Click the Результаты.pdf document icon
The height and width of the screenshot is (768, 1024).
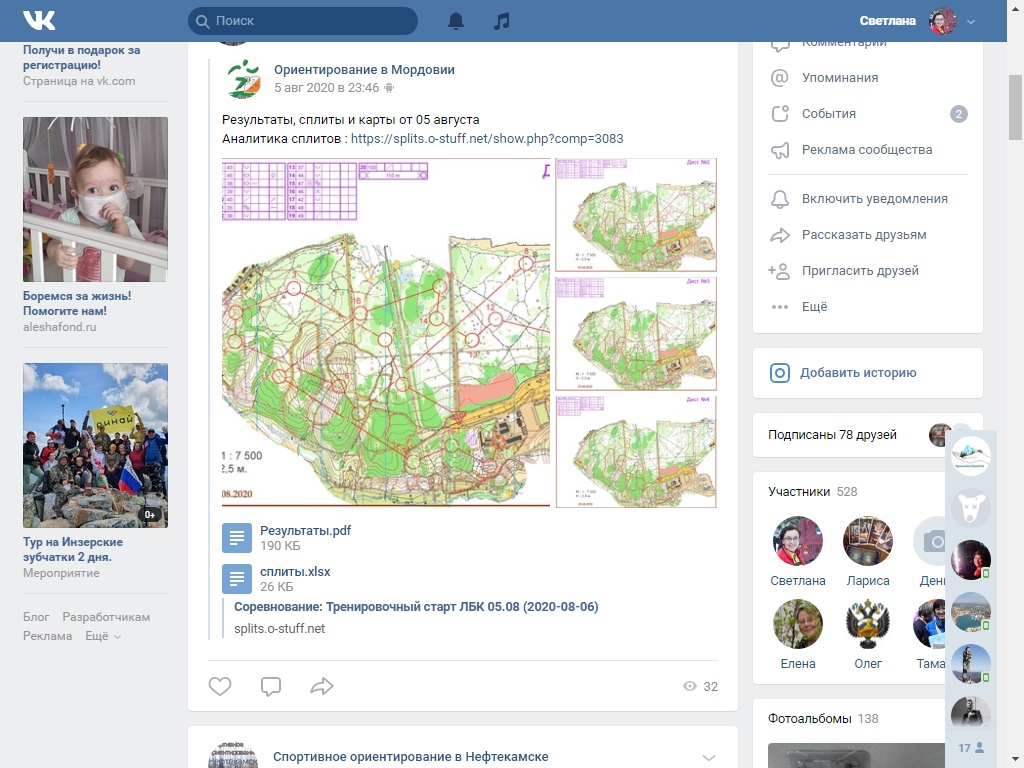(237, 538)
